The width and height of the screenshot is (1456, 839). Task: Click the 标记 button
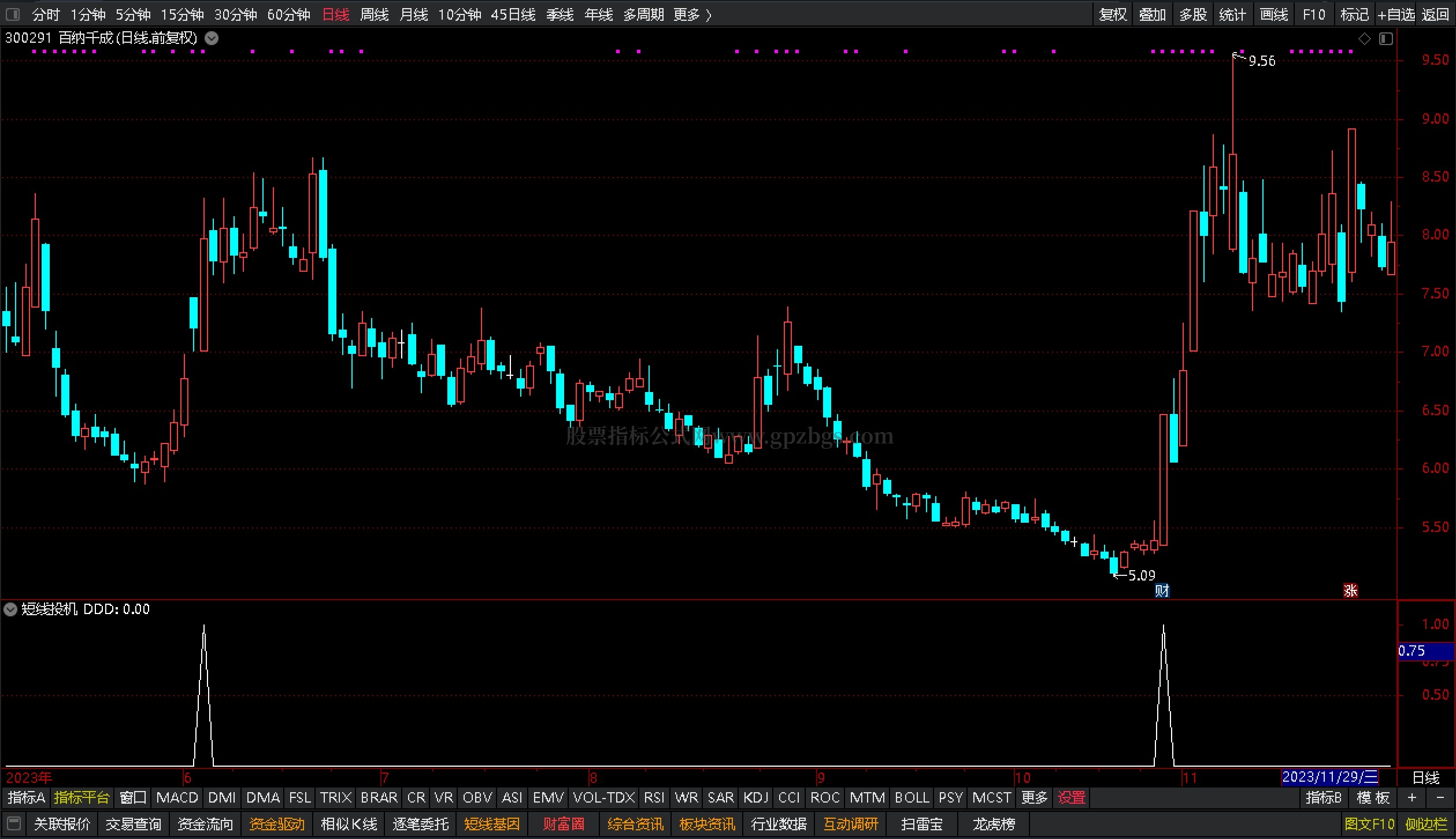click(1355, 14)
